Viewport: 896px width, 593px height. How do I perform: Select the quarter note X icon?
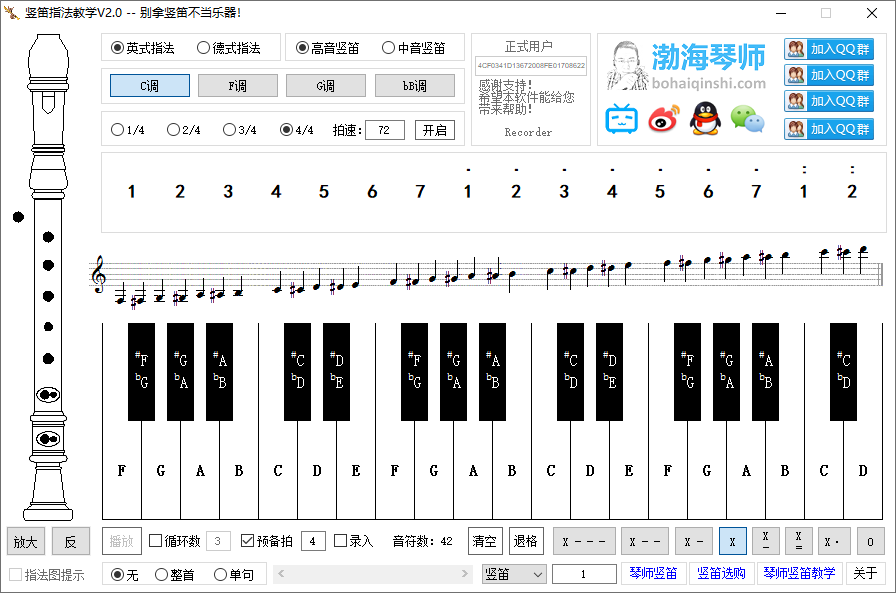(x=733, y=540)
